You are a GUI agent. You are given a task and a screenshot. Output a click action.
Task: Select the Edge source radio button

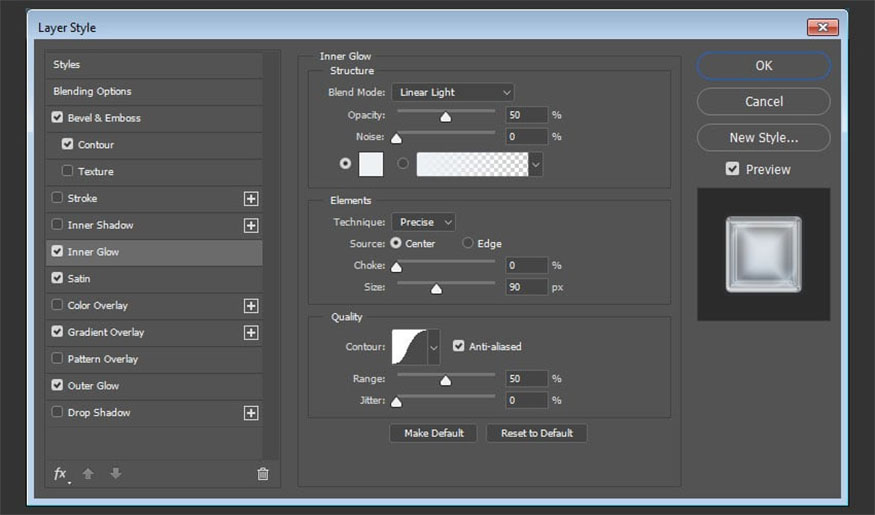pyautogui.click(x=468, y=243)
